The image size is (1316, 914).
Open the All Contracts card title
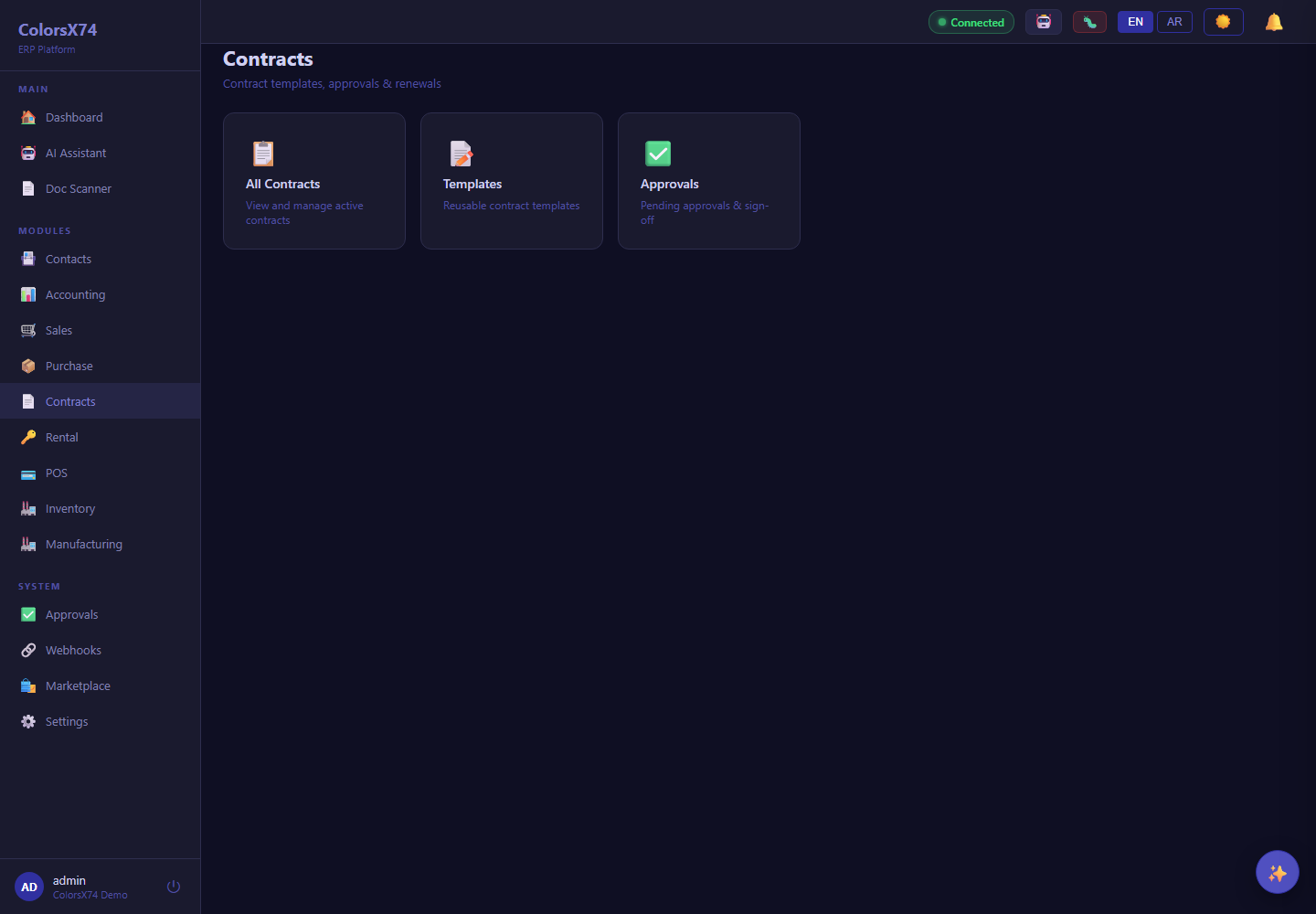(282, 184)
